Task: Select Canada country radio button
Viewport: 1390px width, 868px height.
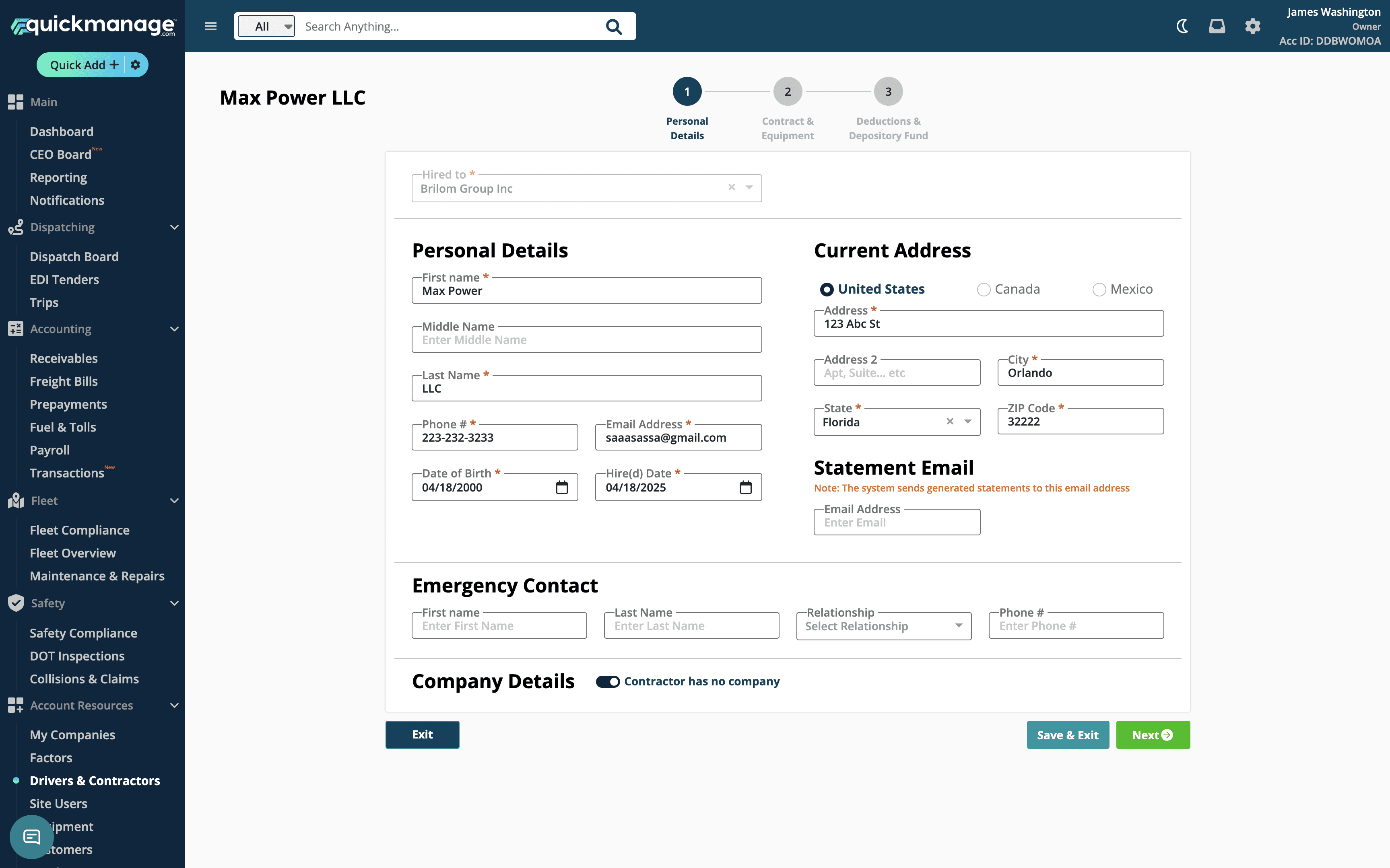Action: [x=983, y=289]
